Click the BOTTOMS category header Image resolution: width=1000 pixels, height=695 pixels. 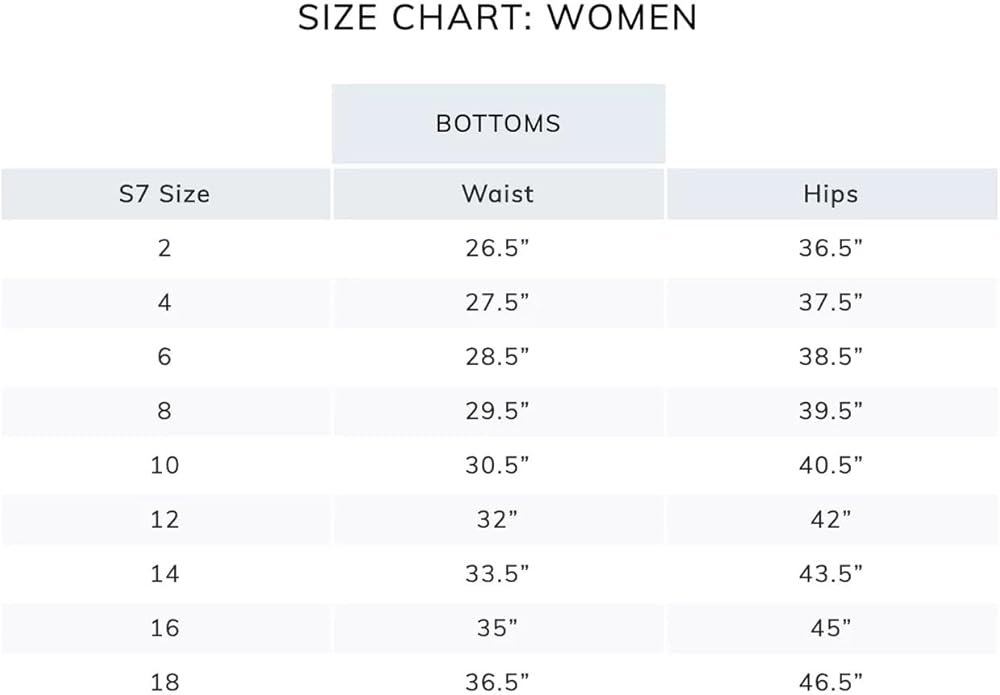tap(498, 124)
